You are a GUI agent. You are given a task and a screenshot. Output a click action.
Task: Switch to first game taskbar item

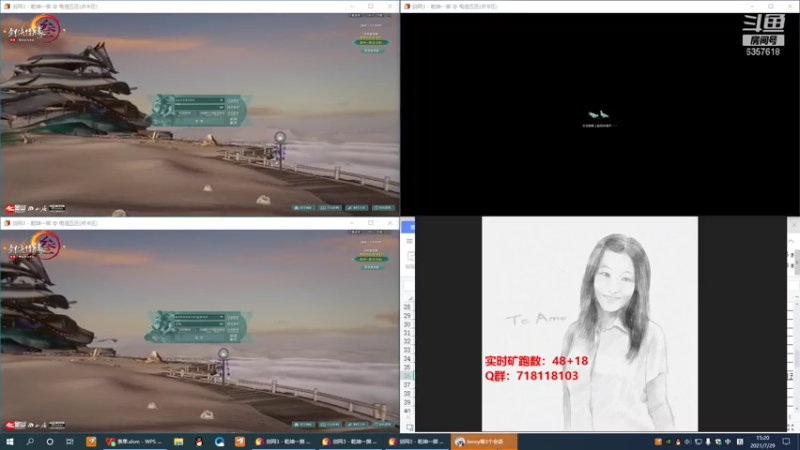point(283,441)
